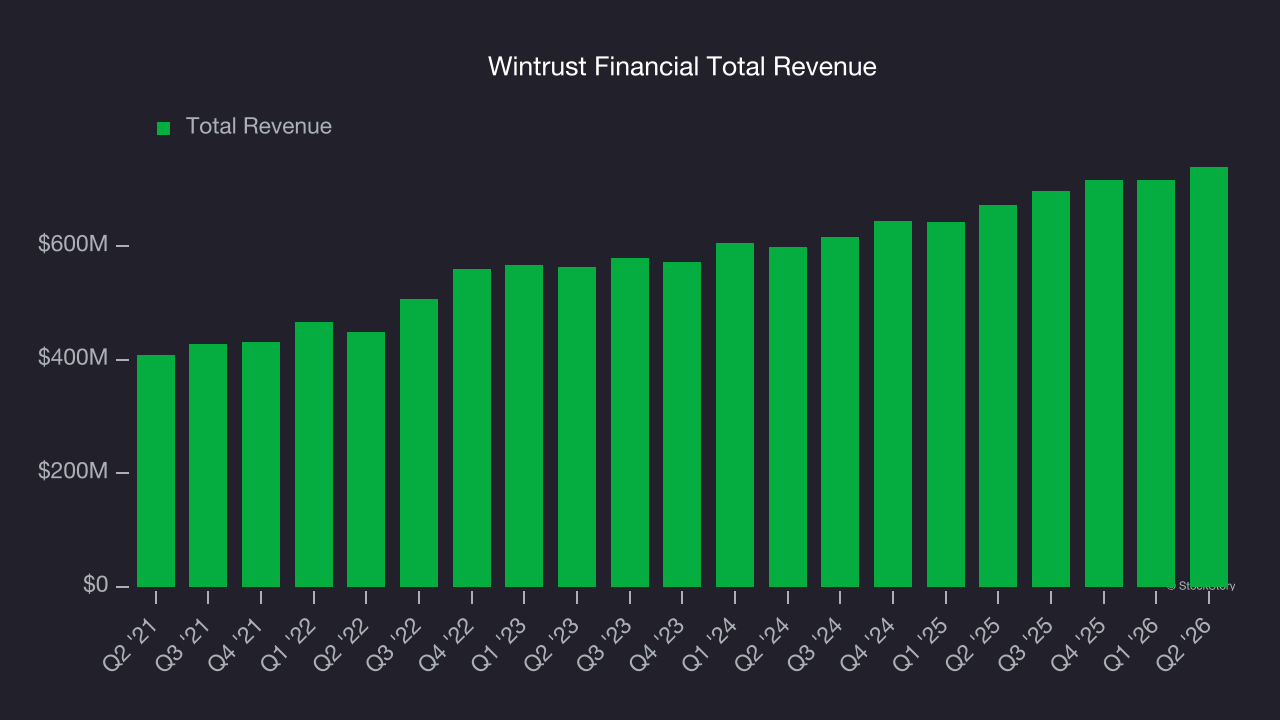Select the Q1 '23 revenue bar

pyautogui.click(x=524, y=426)
